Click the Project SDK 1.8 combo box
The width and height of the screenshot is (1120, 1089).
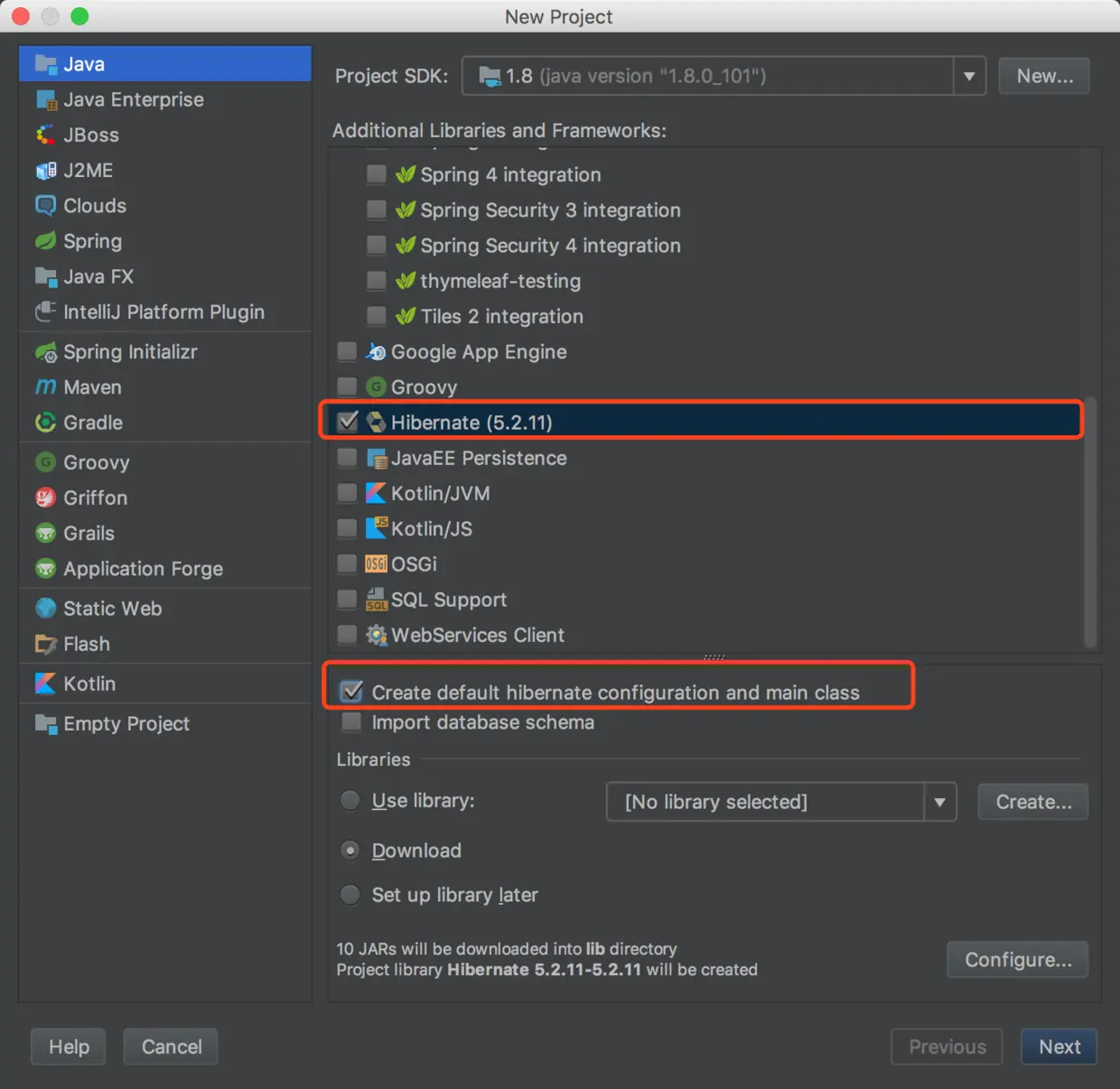(x=723, y=76)
